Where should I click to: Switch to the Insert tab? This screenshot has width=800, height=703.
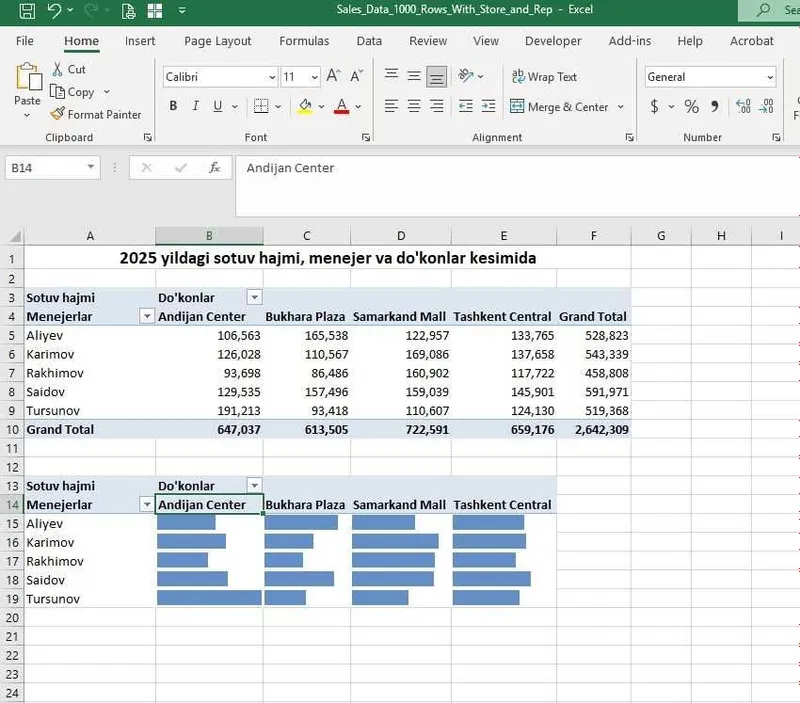[140, 41]
